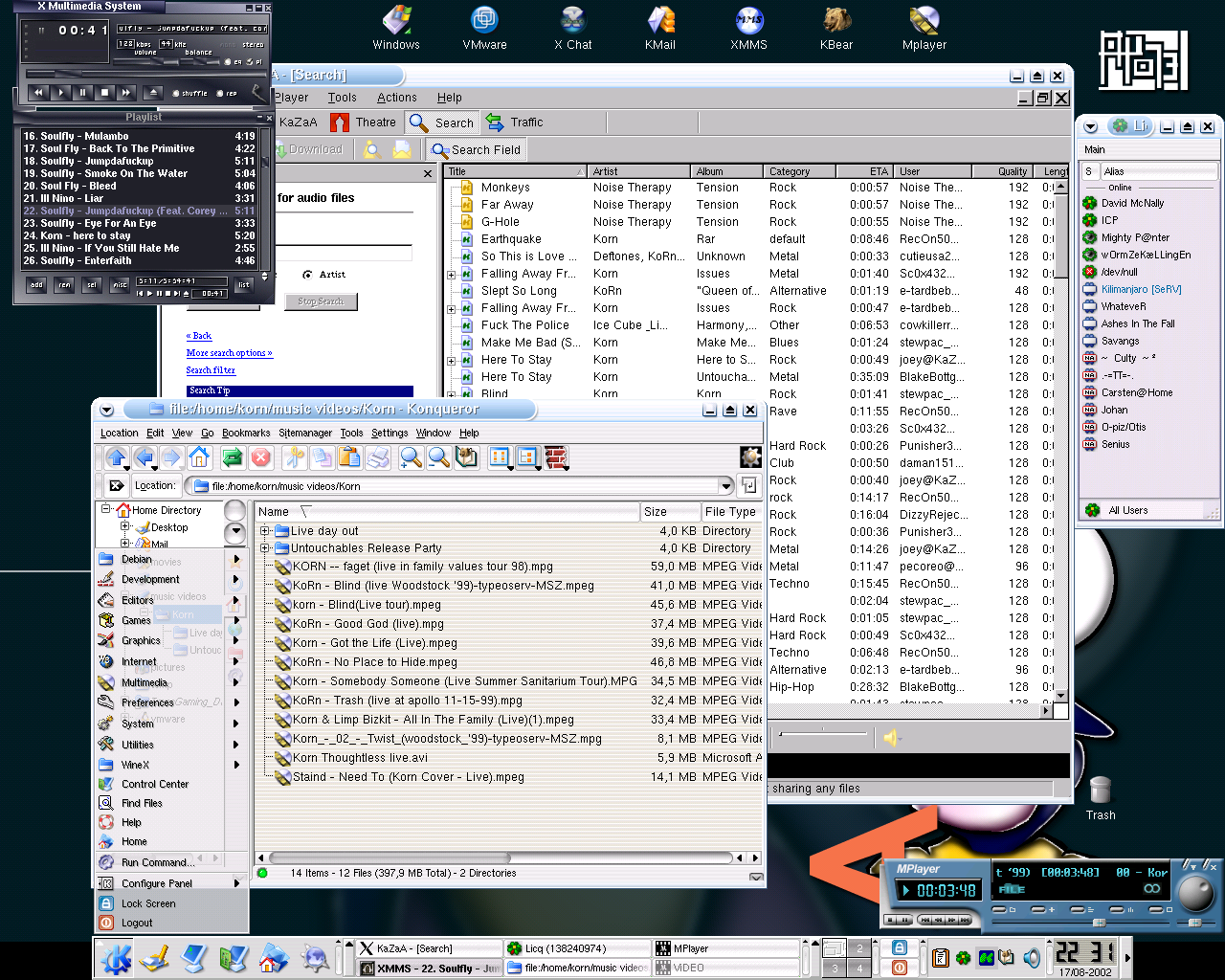Click the brick wall icon in Konqueror toolbar

556,458
